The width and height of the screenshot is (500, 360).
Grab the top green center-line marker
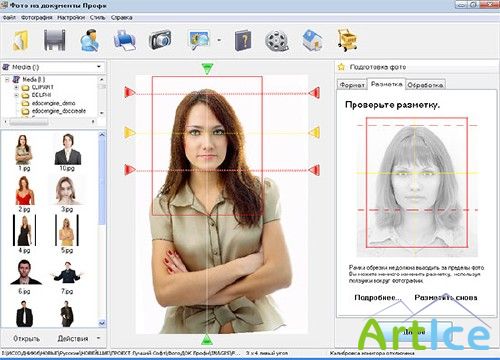click(207, 69)
